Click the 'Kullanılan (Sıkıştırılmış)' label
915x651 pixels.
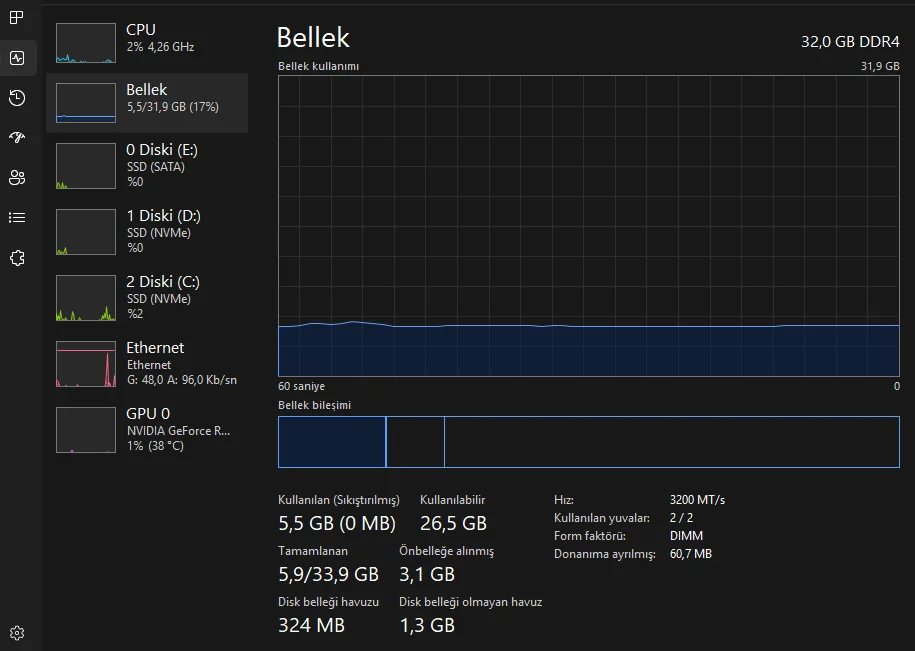coord(339,500)
